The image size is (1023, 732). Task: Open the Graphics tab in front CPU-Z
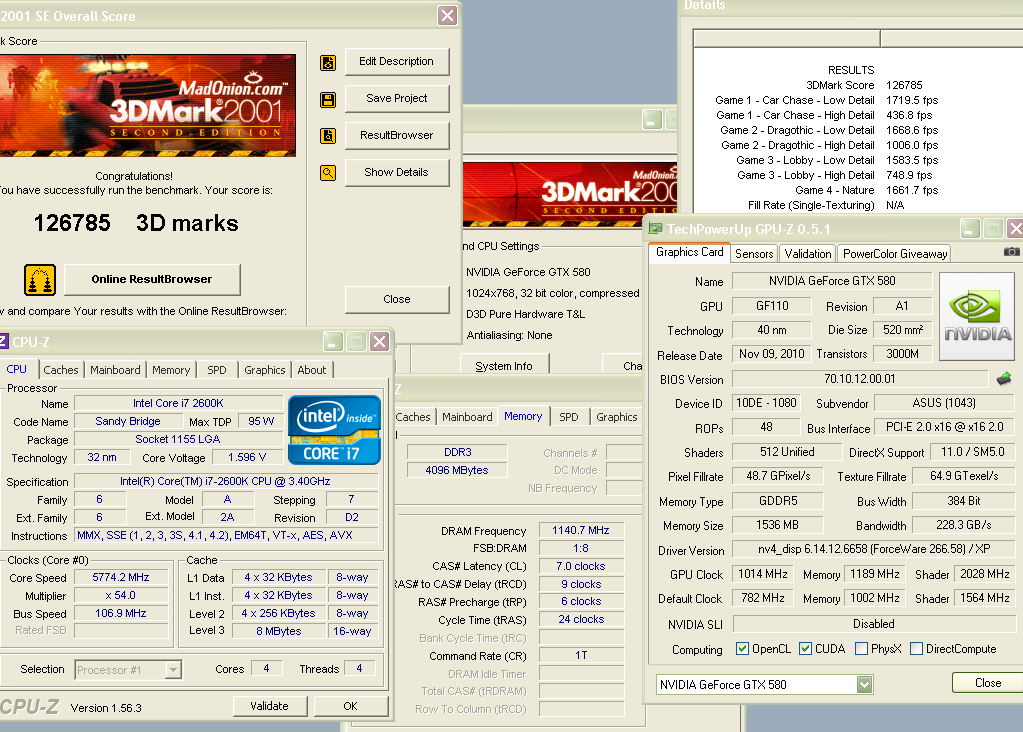[x=264, y=370]
